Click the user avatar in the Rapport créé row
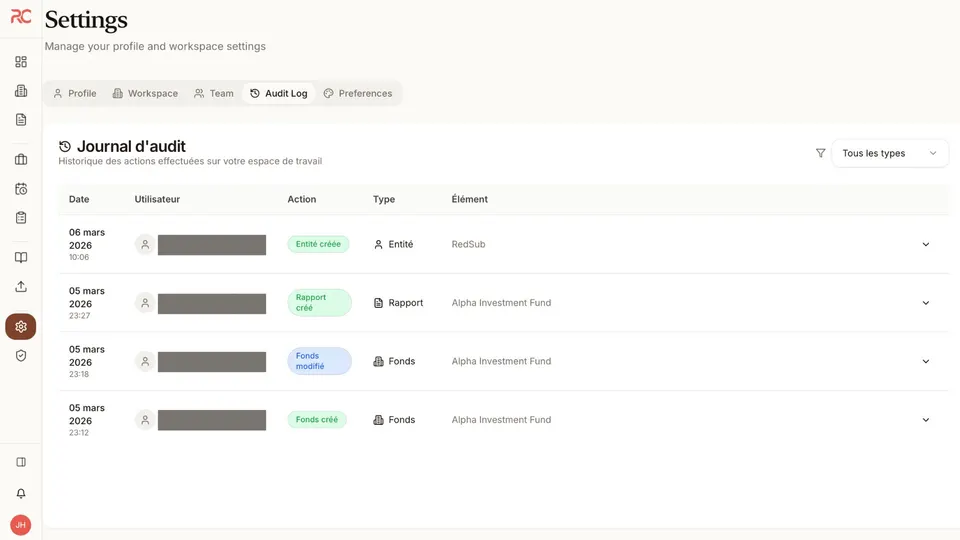This screenshot has width=960, height=540. point(145,303)
